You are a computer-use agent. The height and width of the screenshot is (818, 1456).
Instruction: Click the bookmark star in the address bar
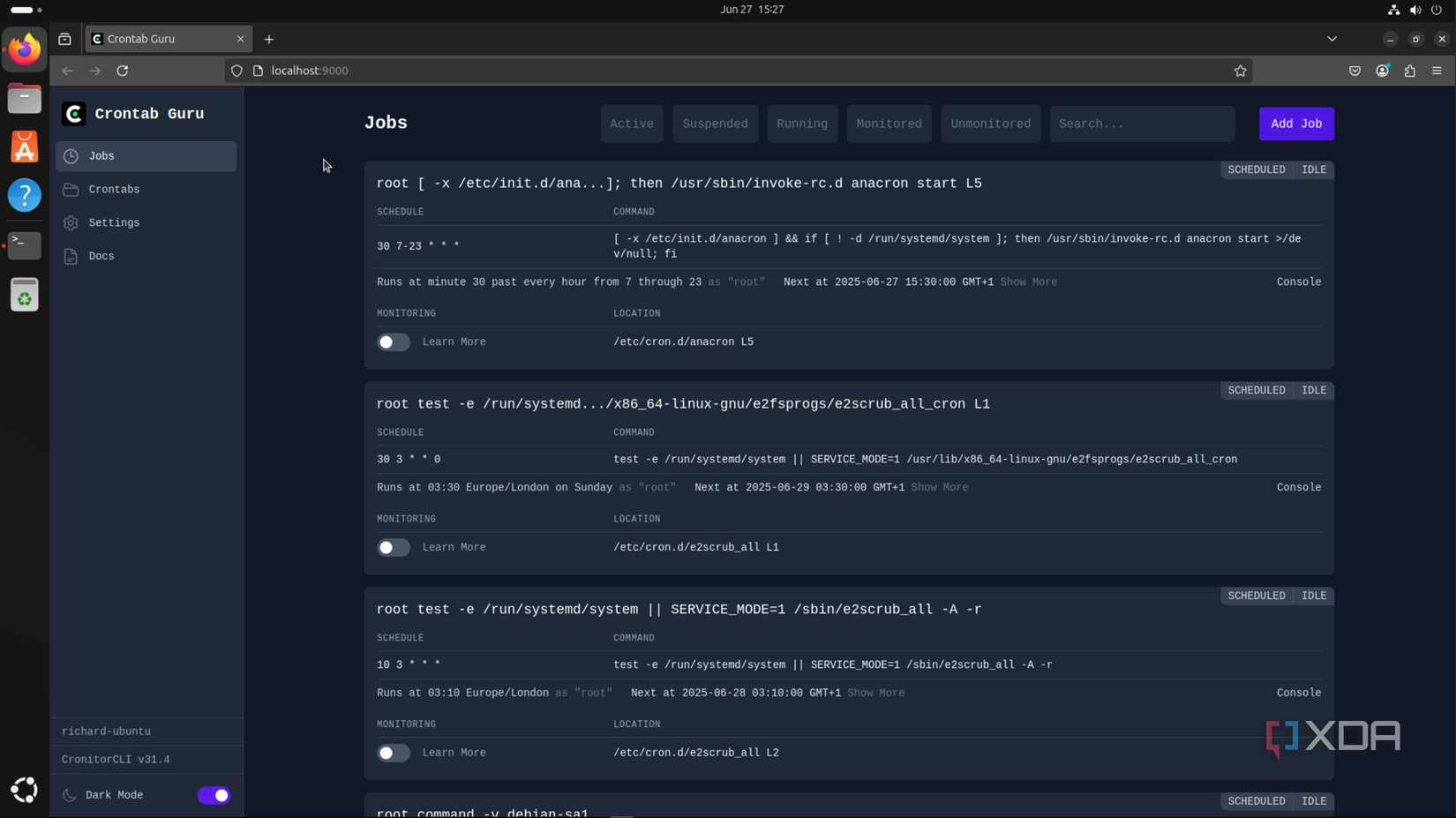pos(1240,71)
